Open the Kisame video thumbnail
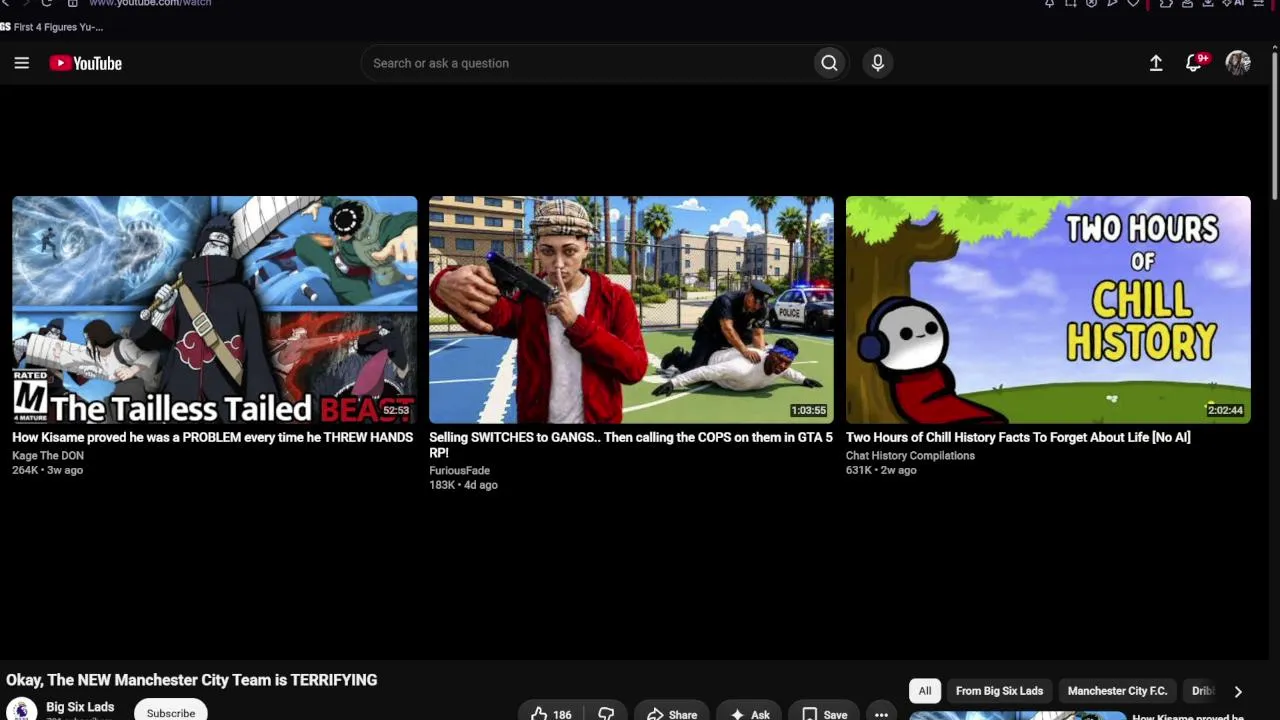 pos(215,310)
